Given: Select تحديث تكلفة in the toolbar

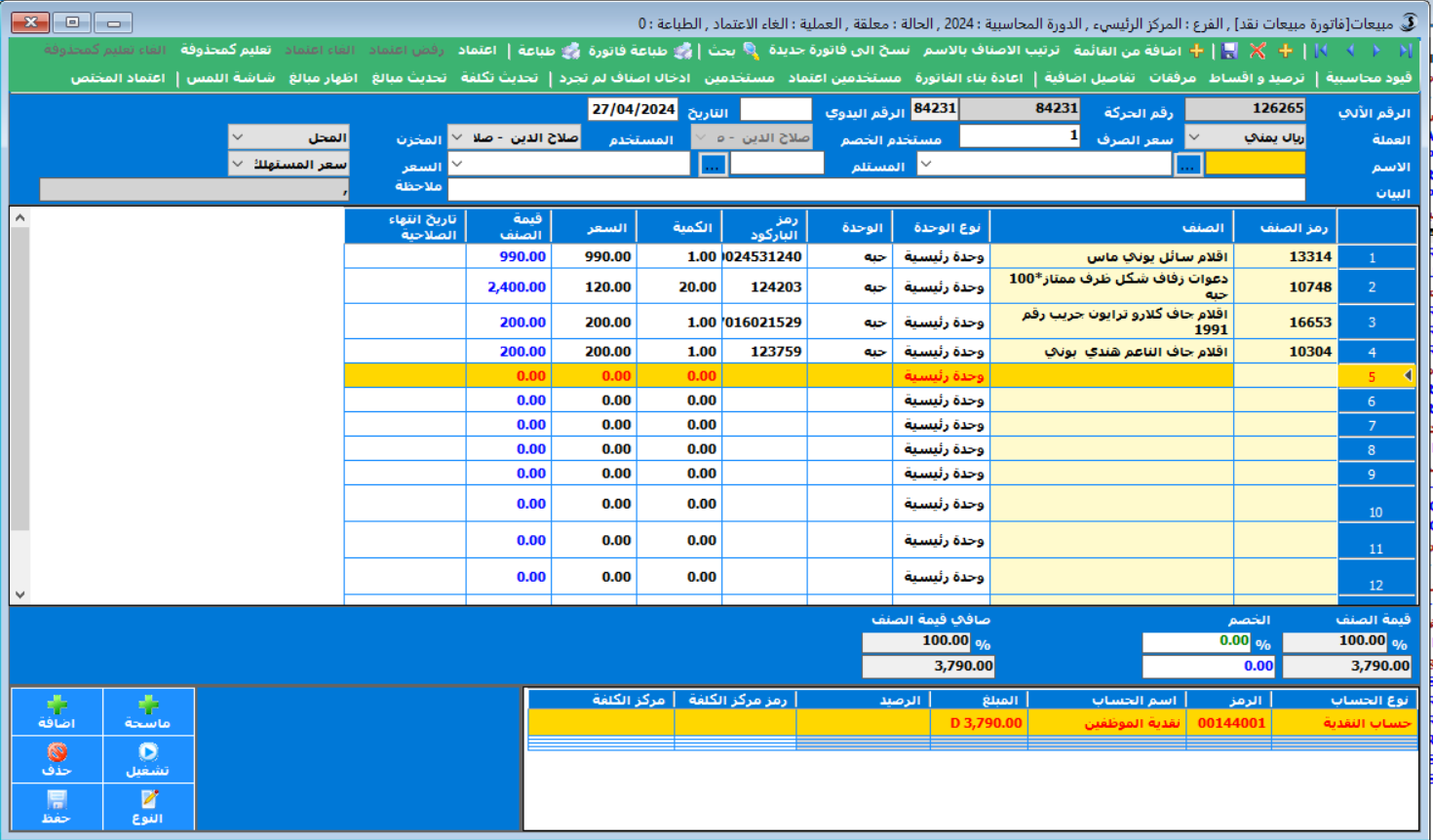Looking at the screenshot, I should pos(499,78).
